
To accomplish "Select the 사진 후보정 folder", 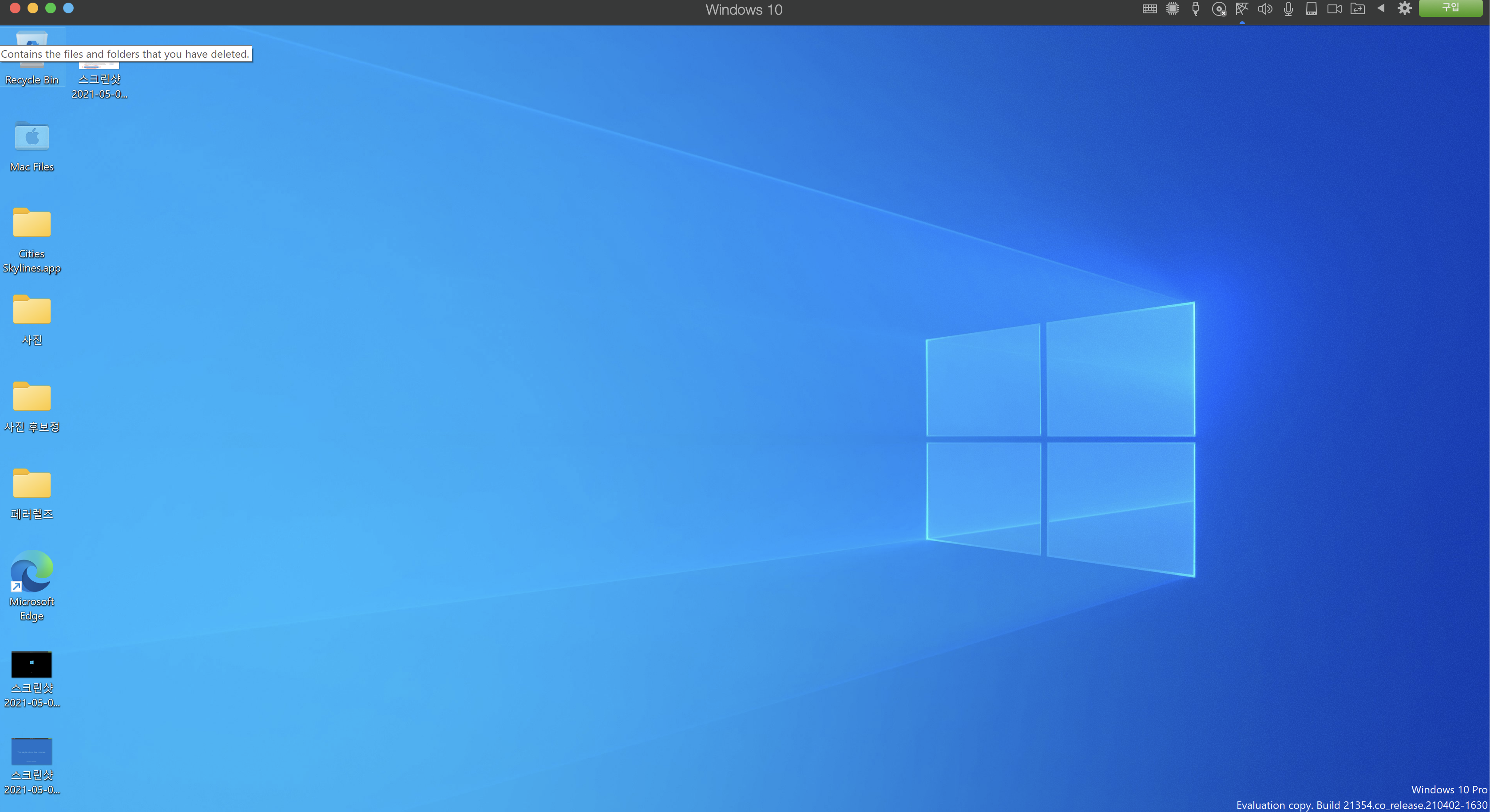I will coord(32,398).
